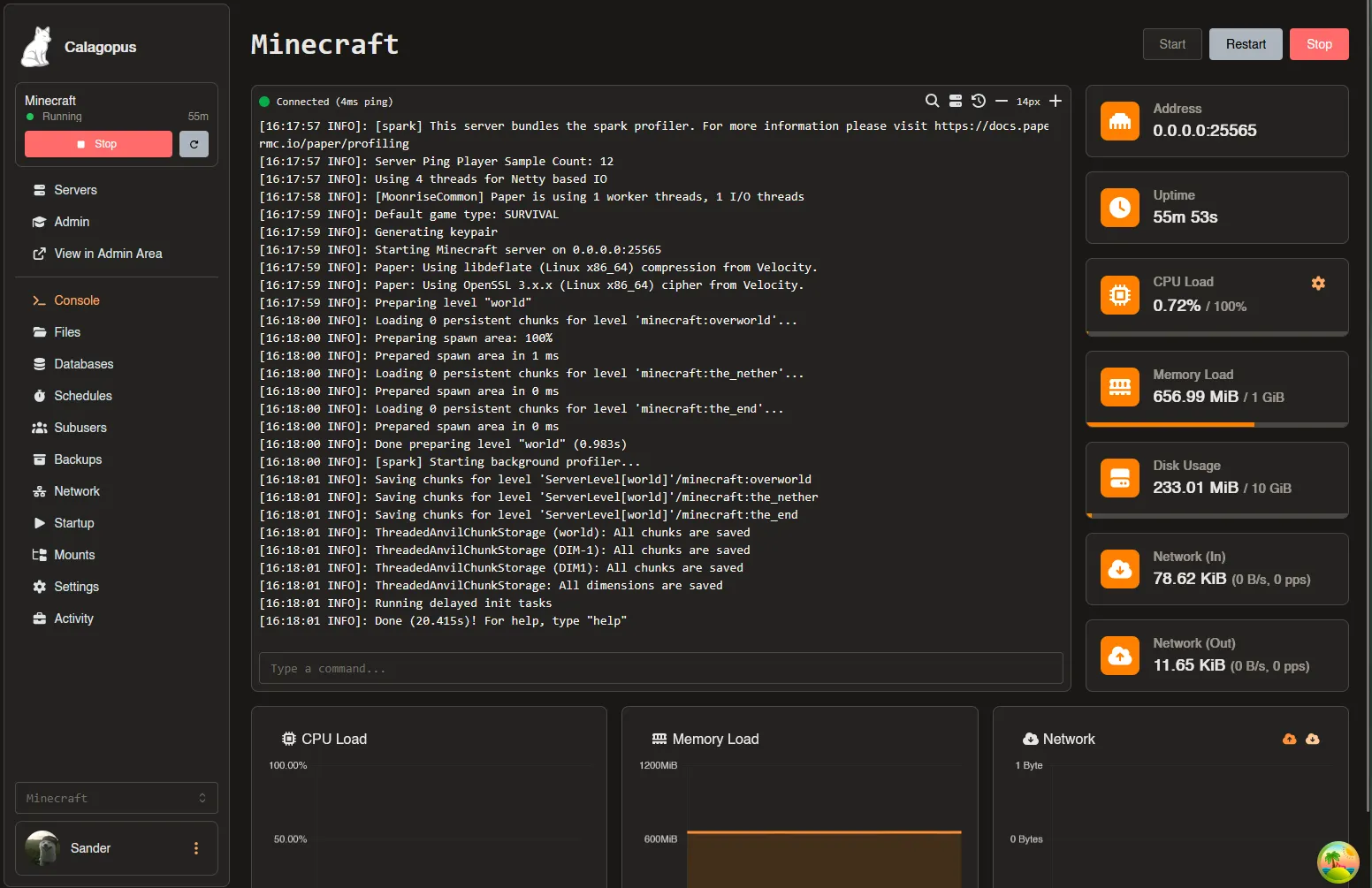Click the Disk Usage drive icon
The image size is (1372, 888).
(1120, 478)
